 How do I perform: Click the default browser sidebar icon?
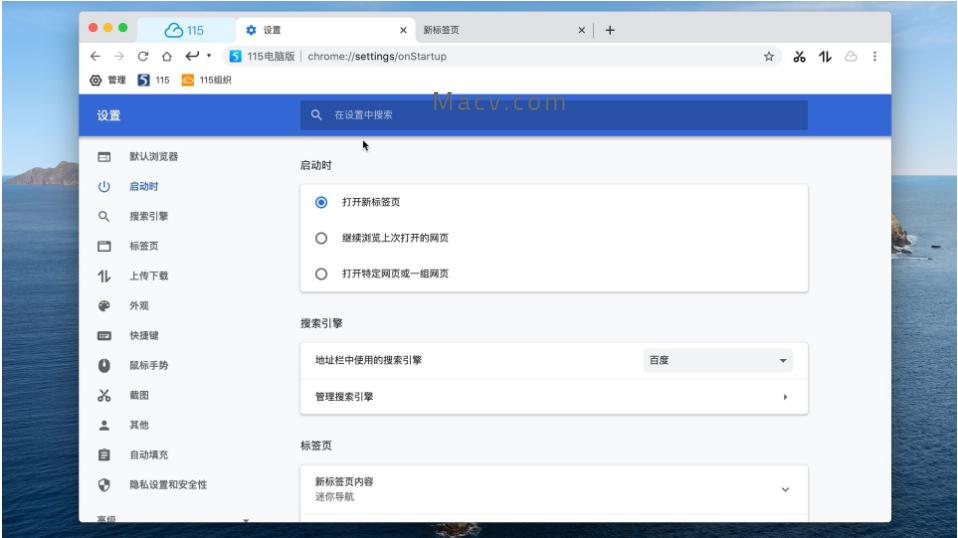point(104,157)
